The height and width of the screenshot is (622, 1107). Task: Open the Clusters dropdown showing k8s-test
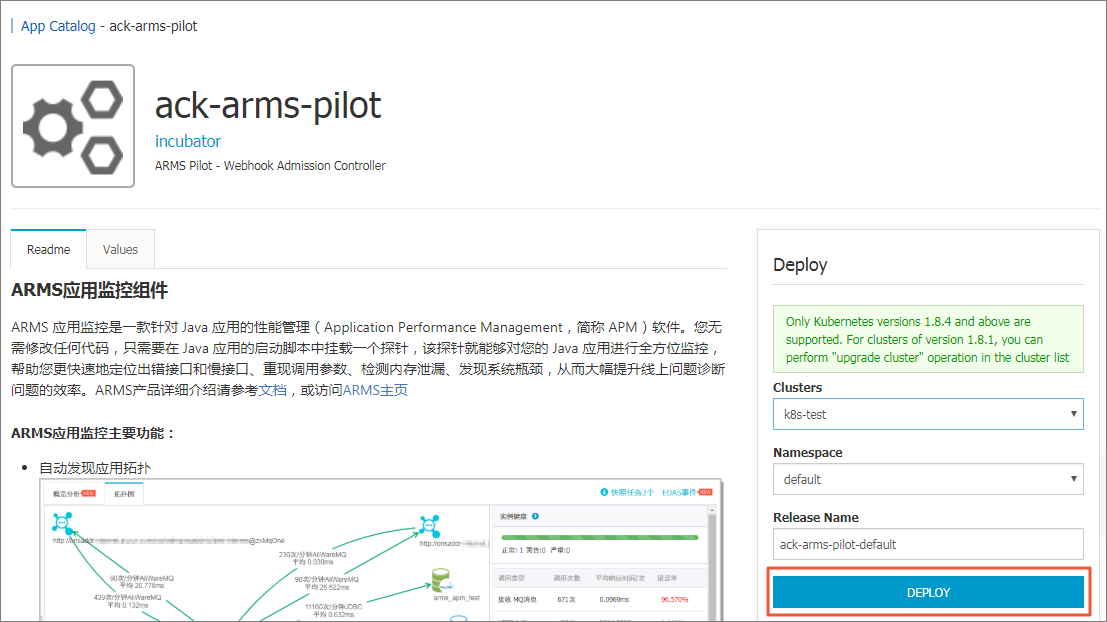(928, 414)
